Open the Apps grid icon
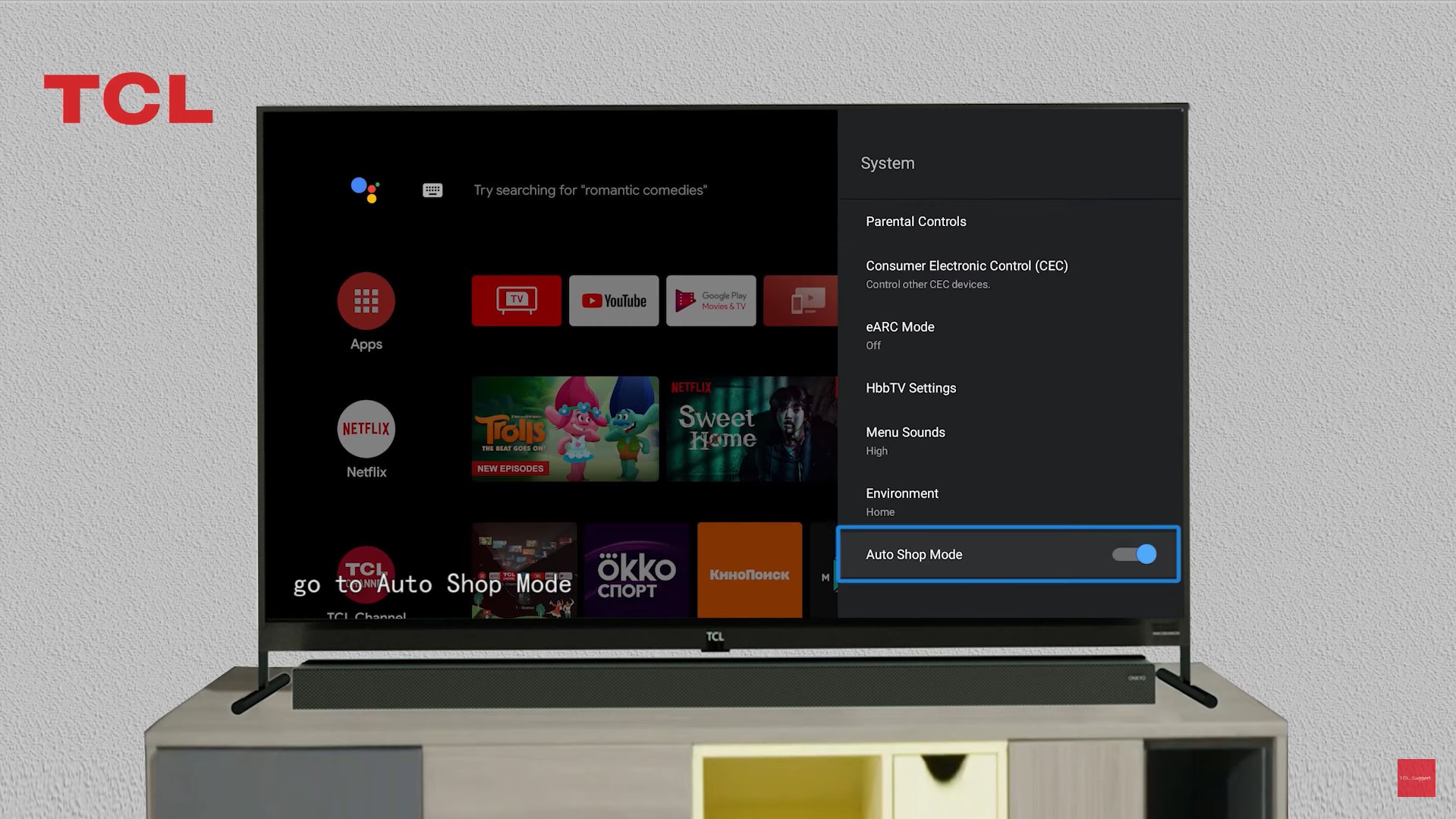Screen dimensions: 1456x819 (366, 301)
